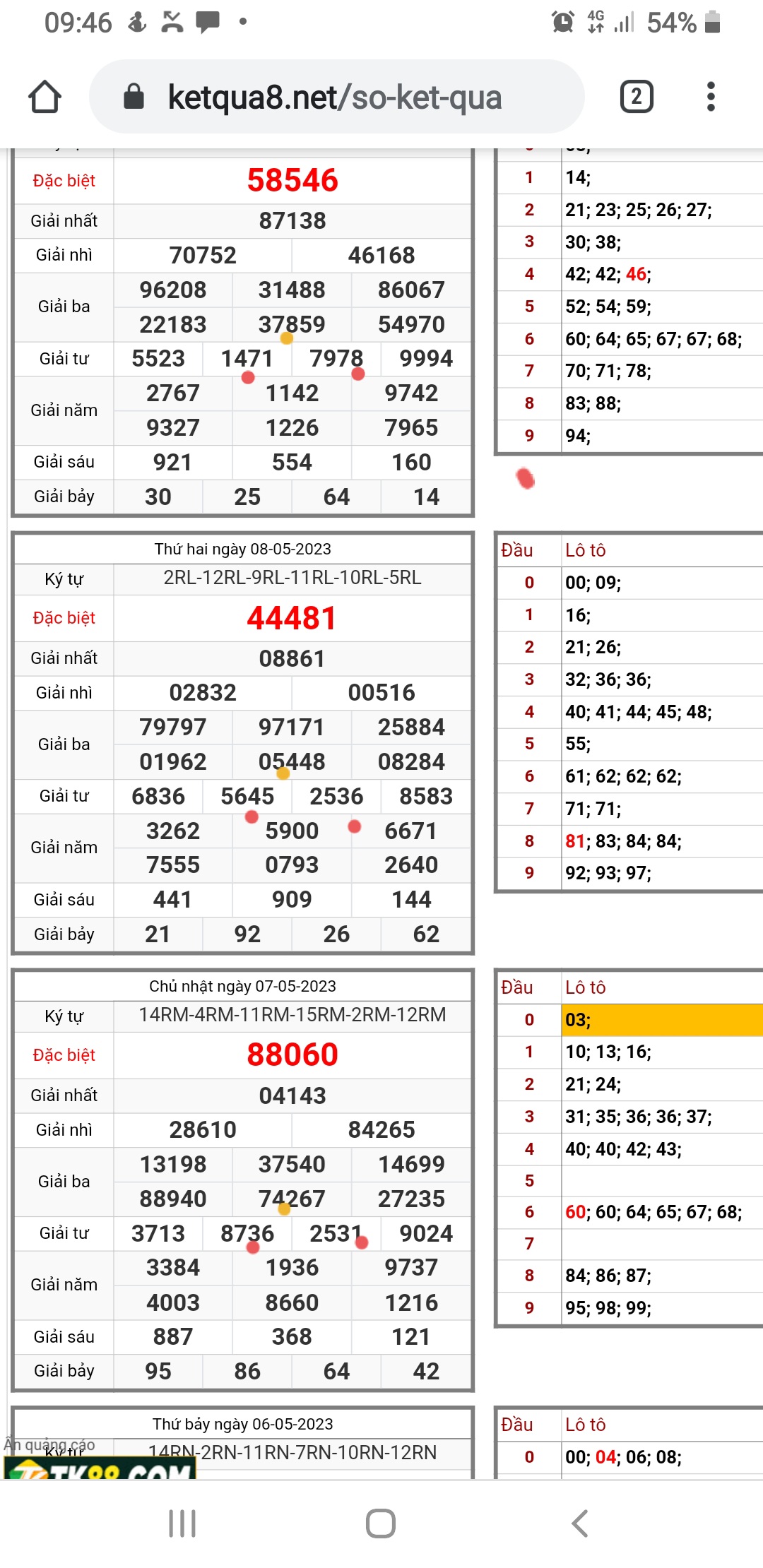
Task: Tap fourth prize number 7978
Action: (336, 358)
